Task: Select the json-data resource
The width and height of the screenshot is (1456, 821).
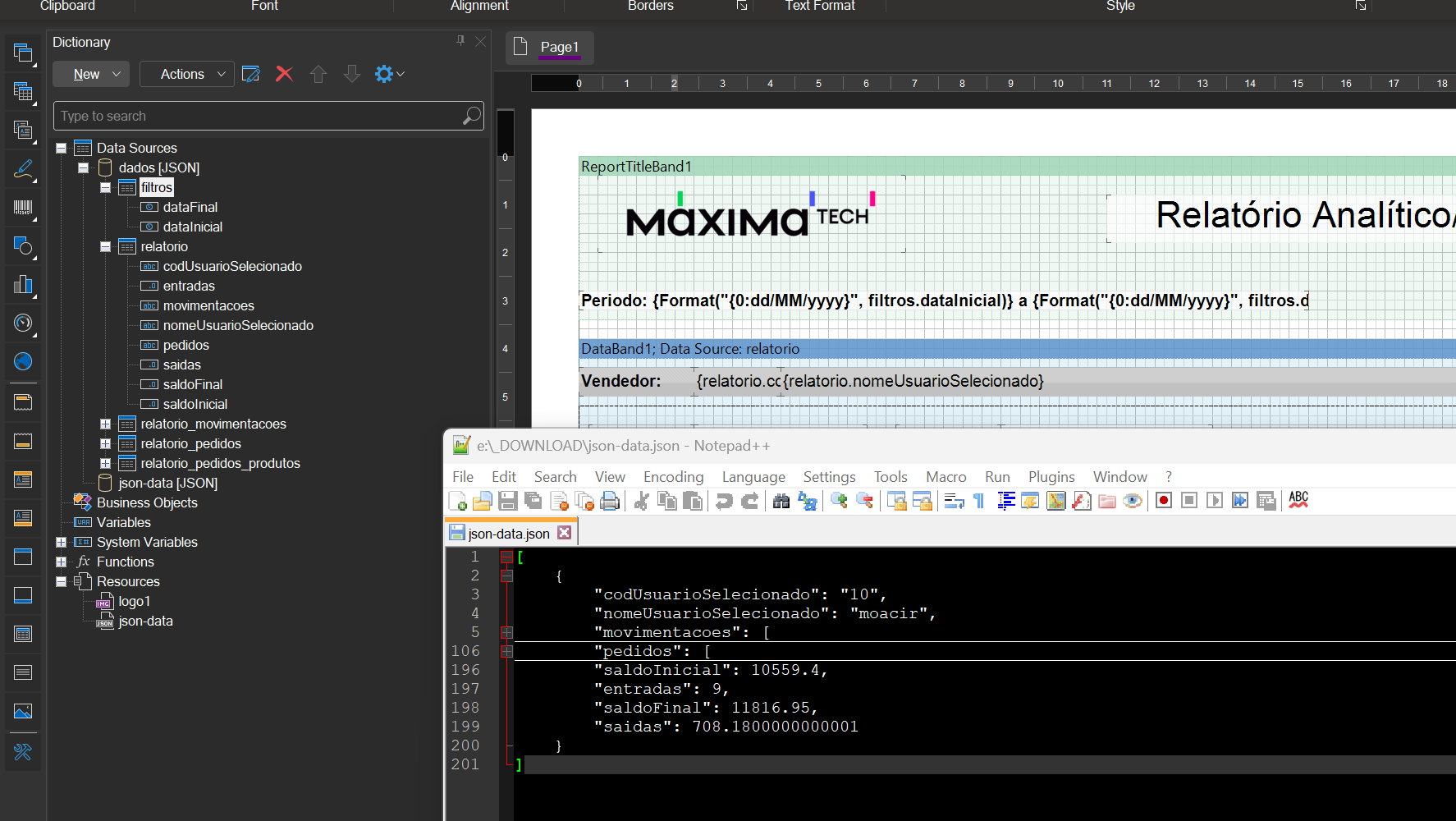Action: 145,621
